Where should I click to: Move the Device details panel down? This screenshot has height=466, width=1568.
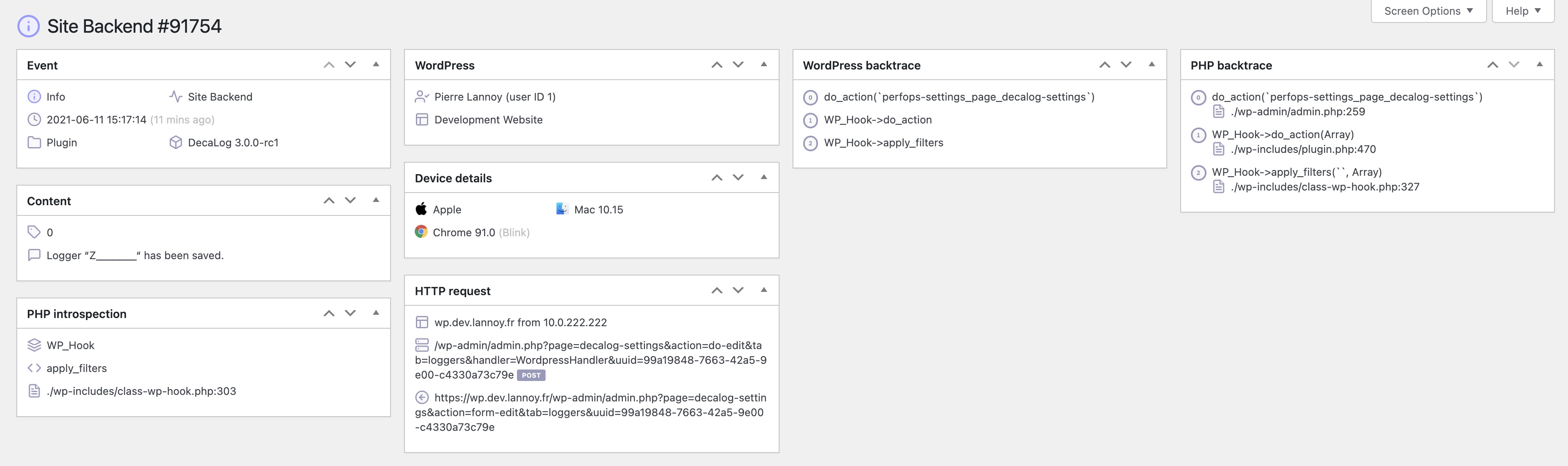738,178
